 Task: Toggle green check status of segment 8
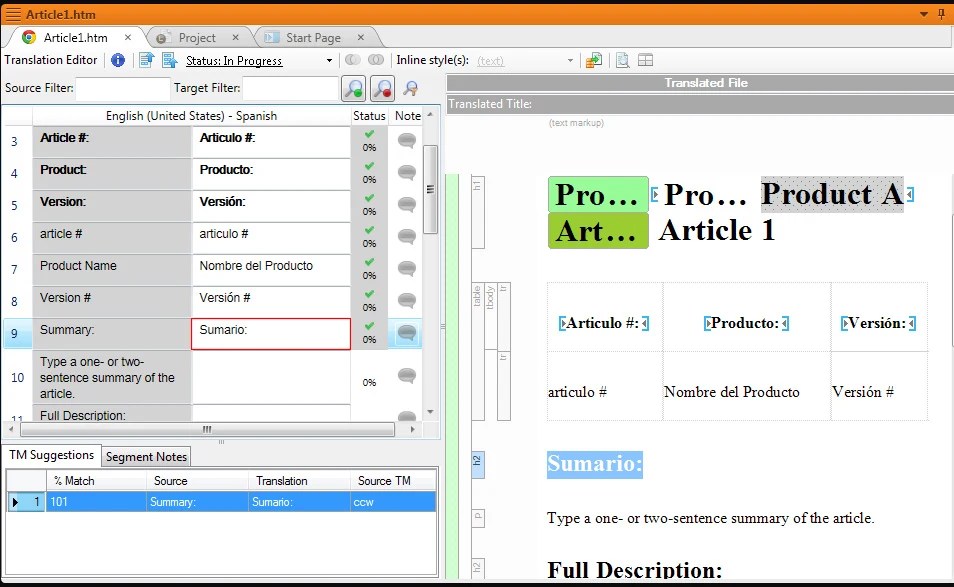coord(369,294)
